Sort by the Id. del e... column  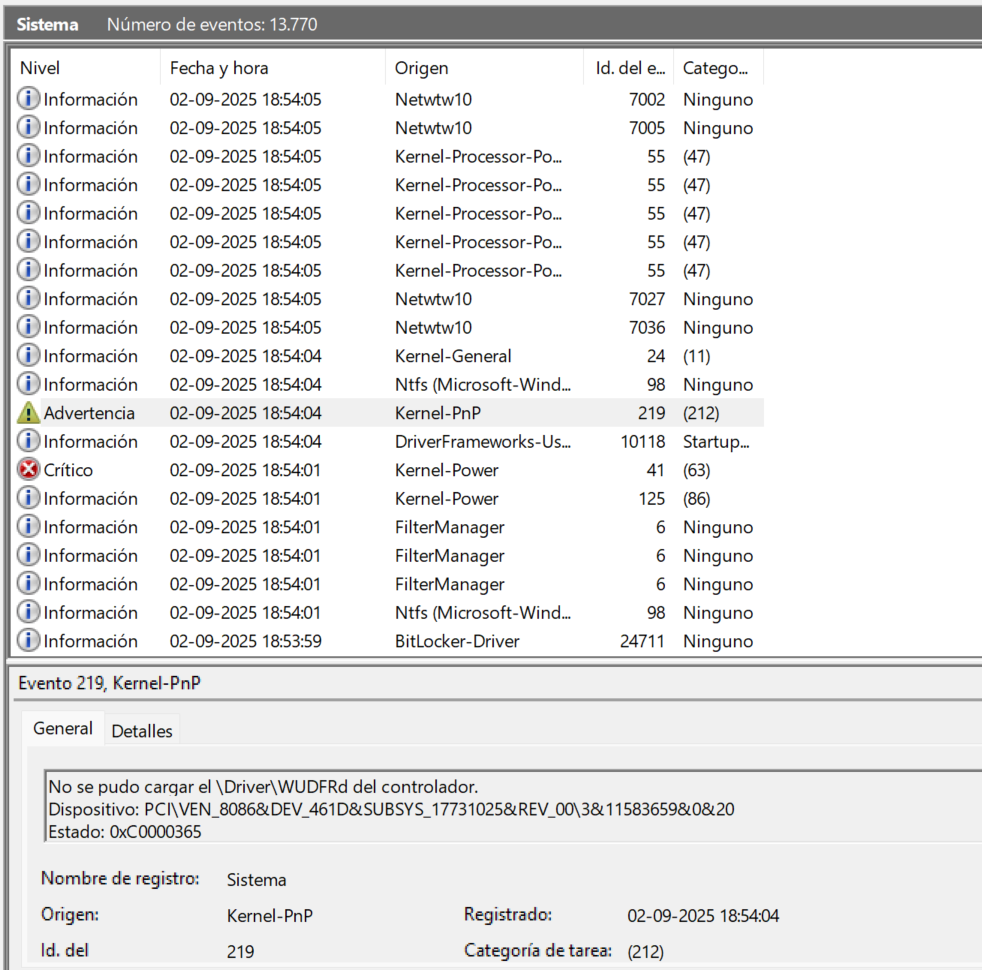(x=628, y=68)
